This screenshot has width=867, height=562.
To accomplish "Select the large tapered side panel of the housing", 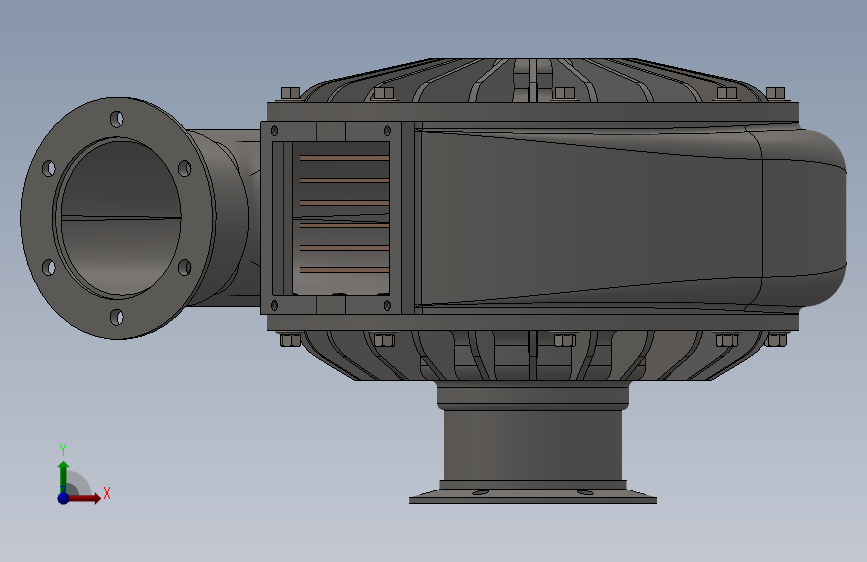I will coord(589,218).
